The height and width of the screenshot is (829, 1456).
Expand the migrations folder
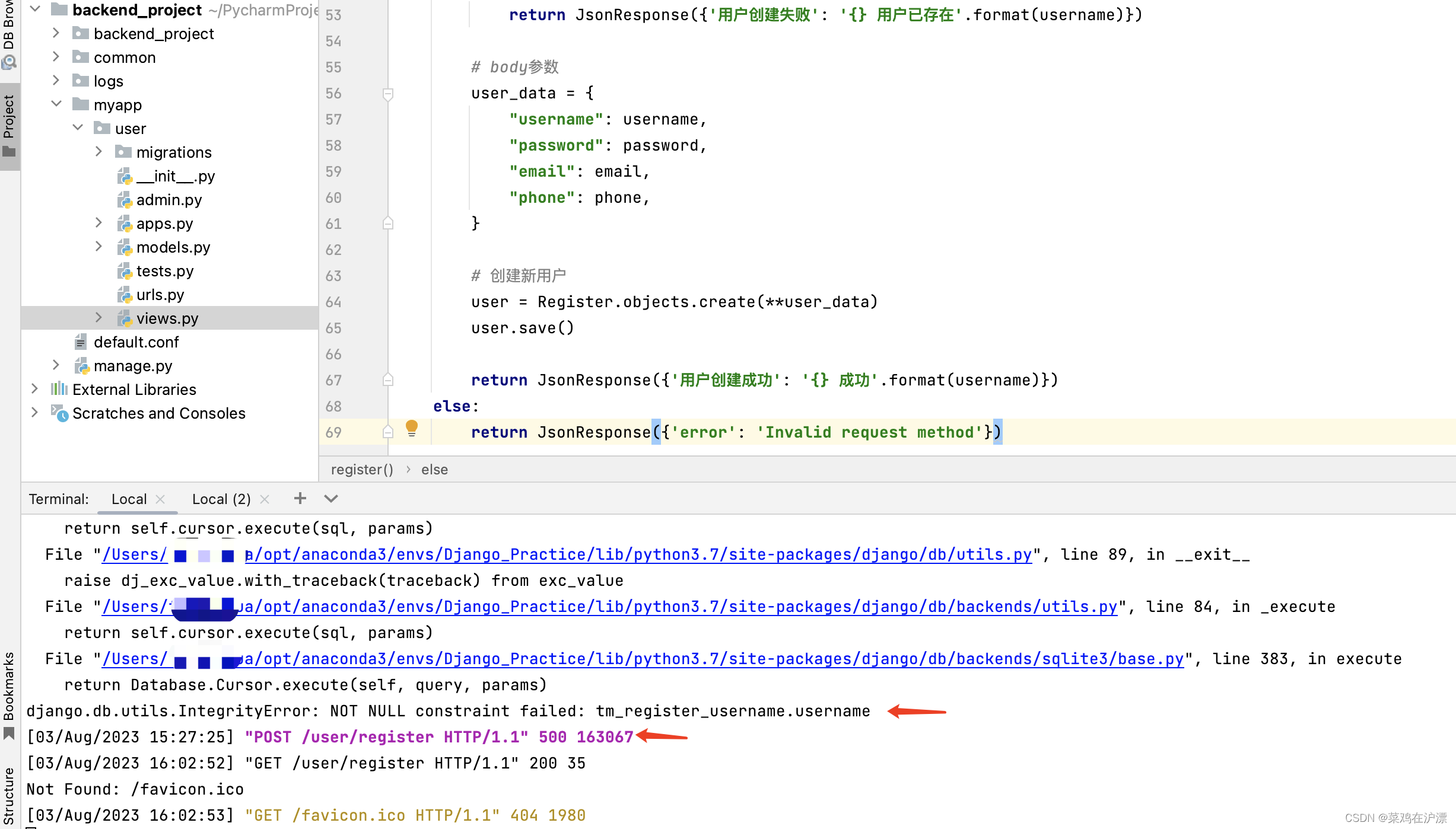pos(98,152)
